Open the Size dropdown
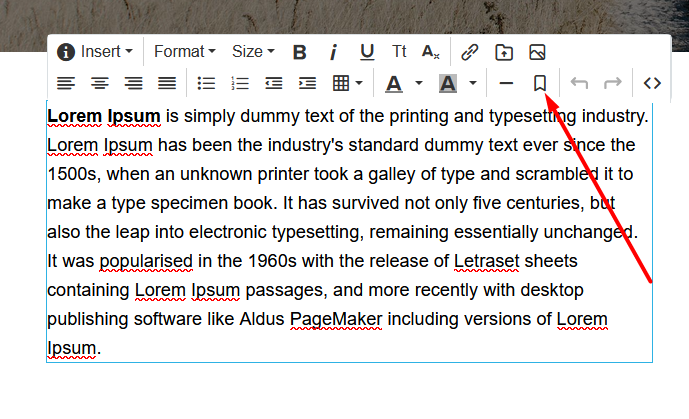 (x=253, y=52)
